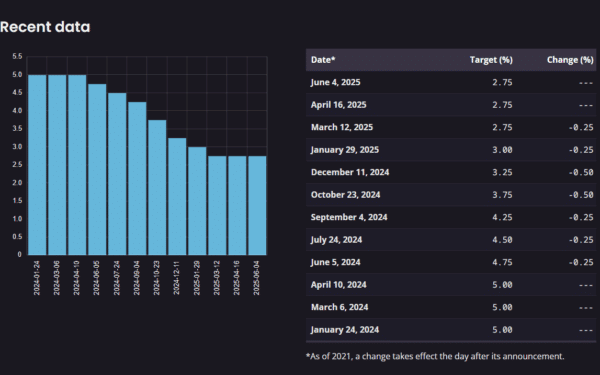Select the October 23, 2024 date cell
Image resolution: width=600 pixels, height=375 pixels.
(x=346, y=195)
